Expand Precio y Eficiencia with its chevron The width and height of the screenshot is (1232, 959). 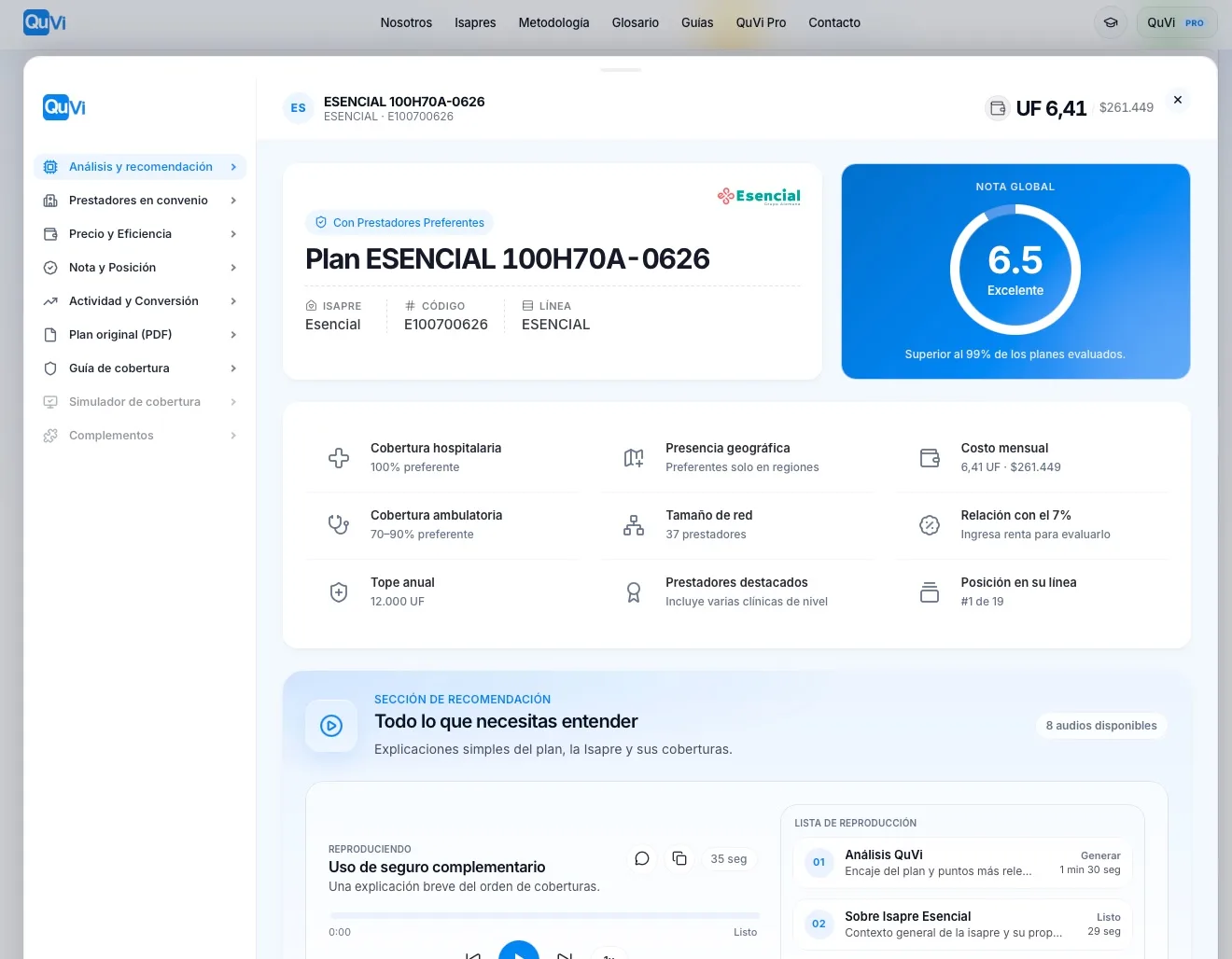point(233,234)
